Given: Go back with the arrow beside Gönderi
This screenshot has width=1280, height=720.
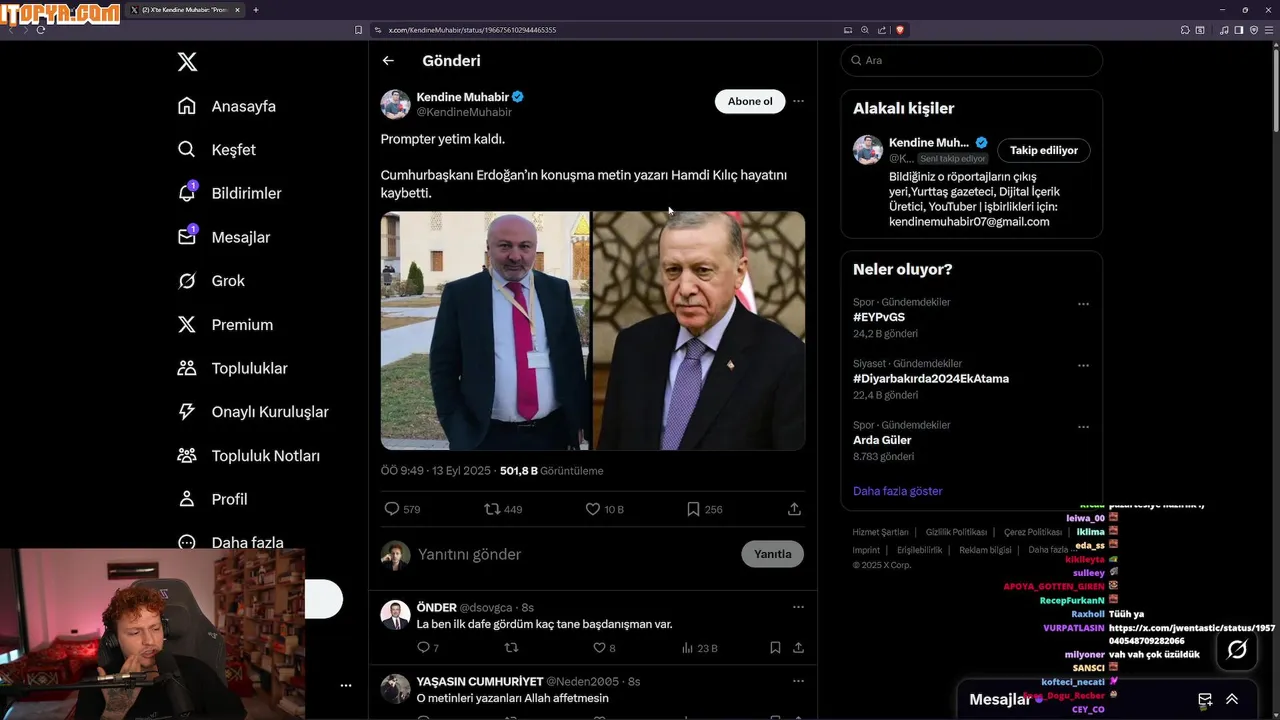Looking at the screenshot, I should [x=388, y=61].
